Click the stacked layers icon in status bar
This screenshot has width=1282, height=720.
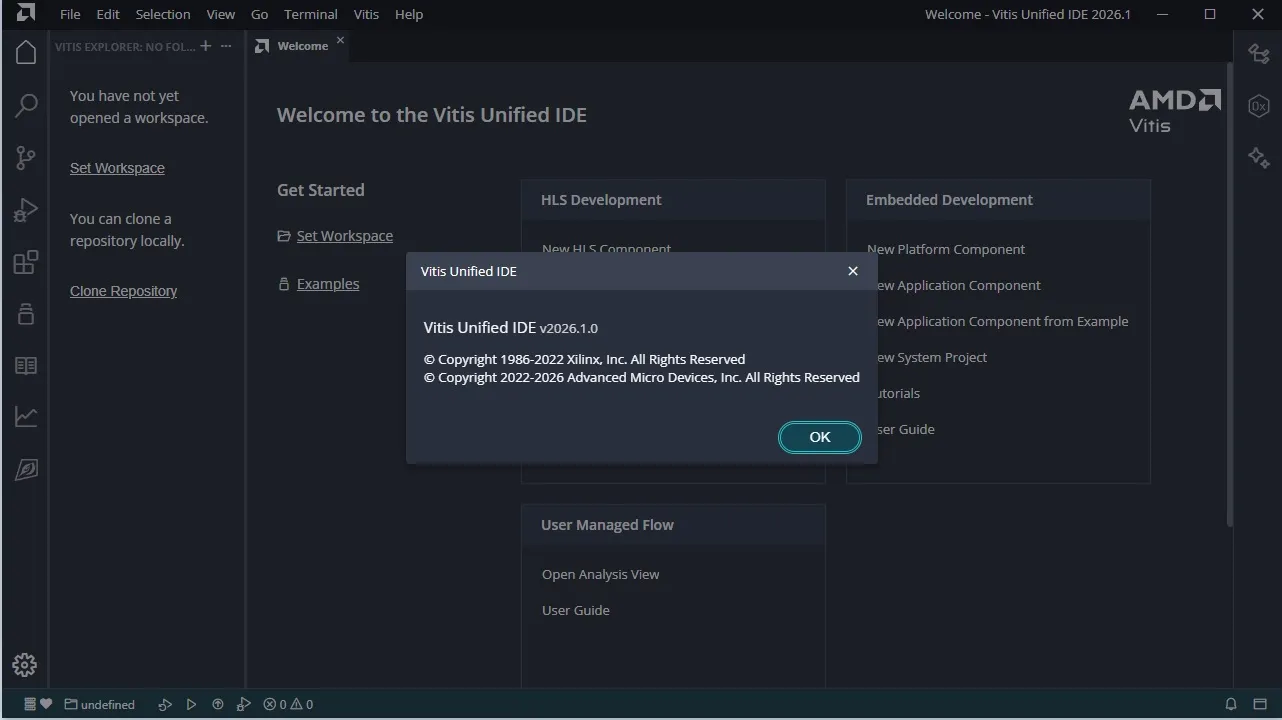(30, 704)
